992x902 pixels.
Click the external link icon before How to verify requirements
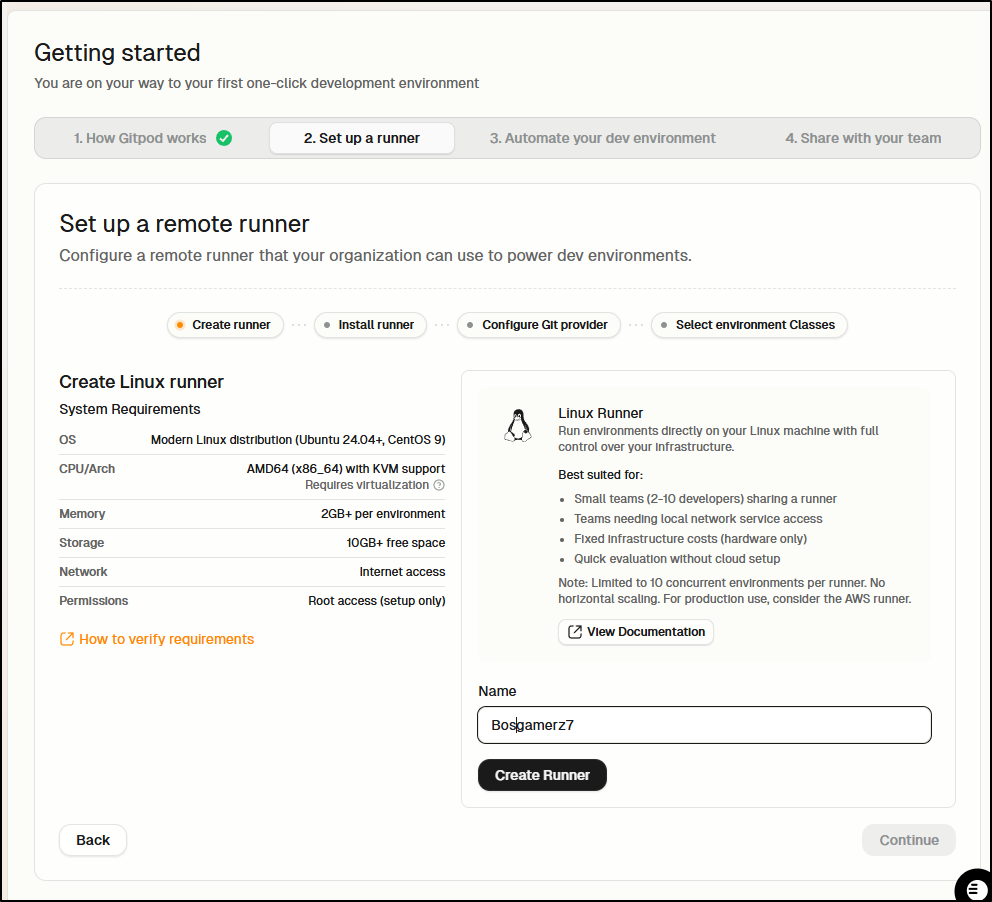(66, 639)
